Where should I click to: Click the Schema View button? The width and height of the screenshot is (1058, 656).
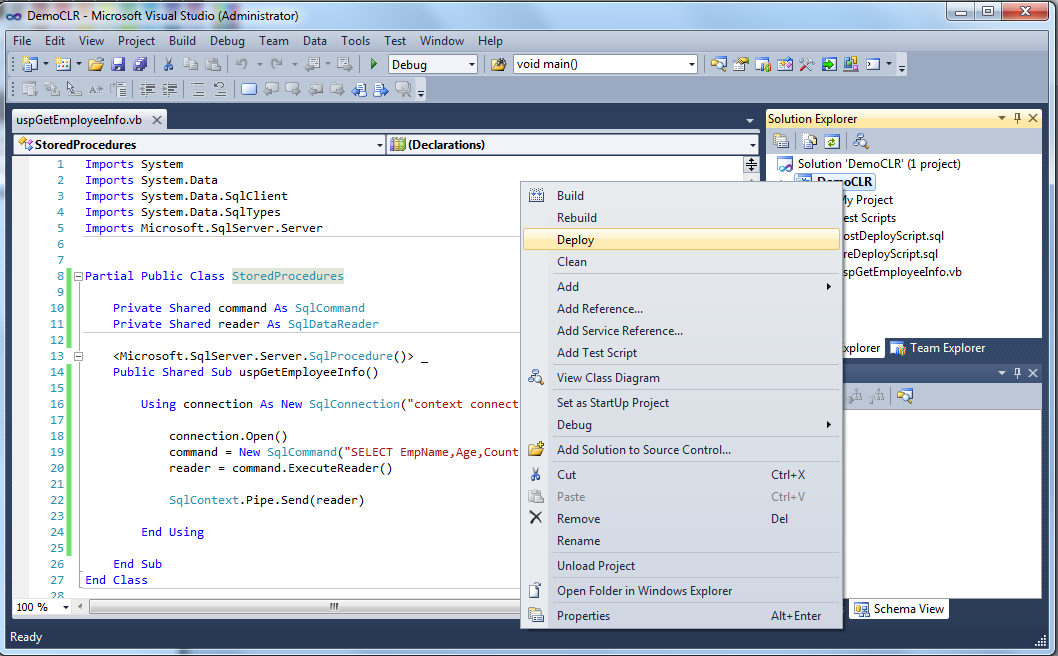898,608
